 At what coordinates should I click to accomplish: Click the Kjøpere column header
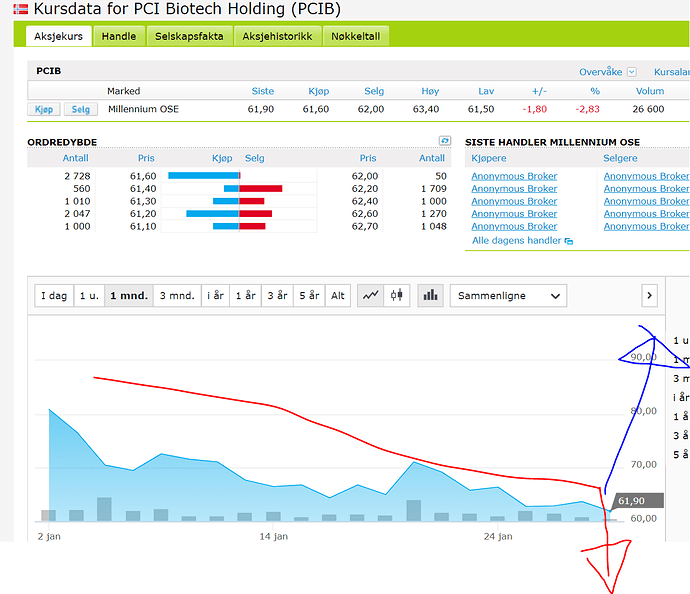[489, 158]
